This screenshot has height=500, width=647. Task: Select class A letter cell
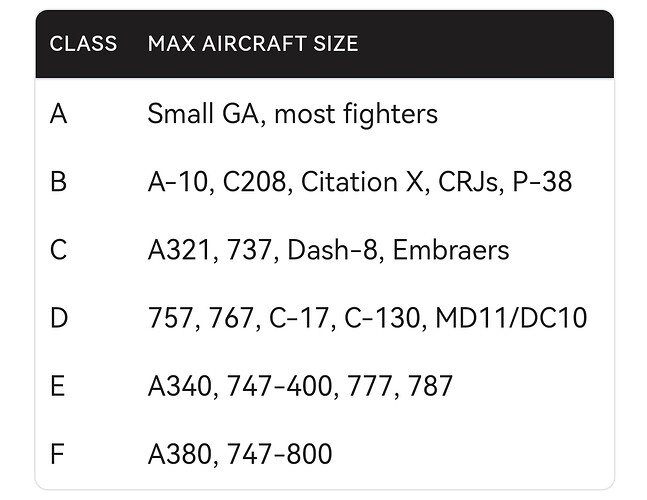pos(58,114)
